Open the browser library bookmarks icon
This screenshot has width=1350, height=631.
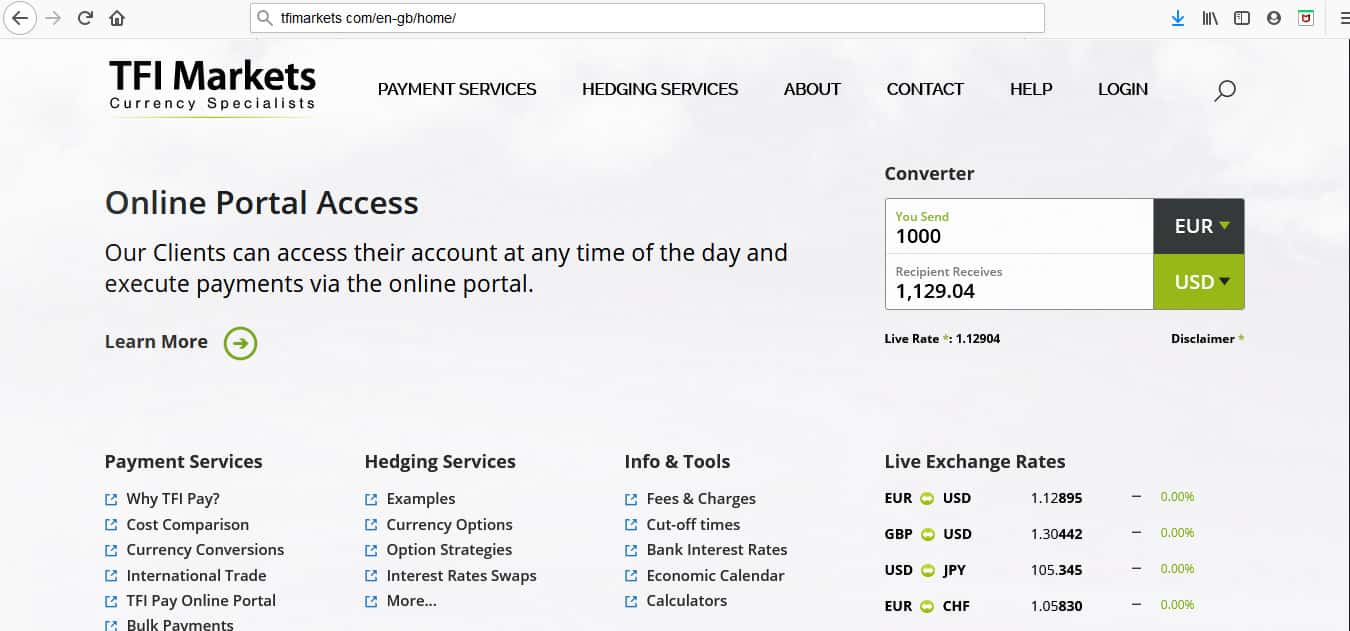click(x=1209, y=18)
